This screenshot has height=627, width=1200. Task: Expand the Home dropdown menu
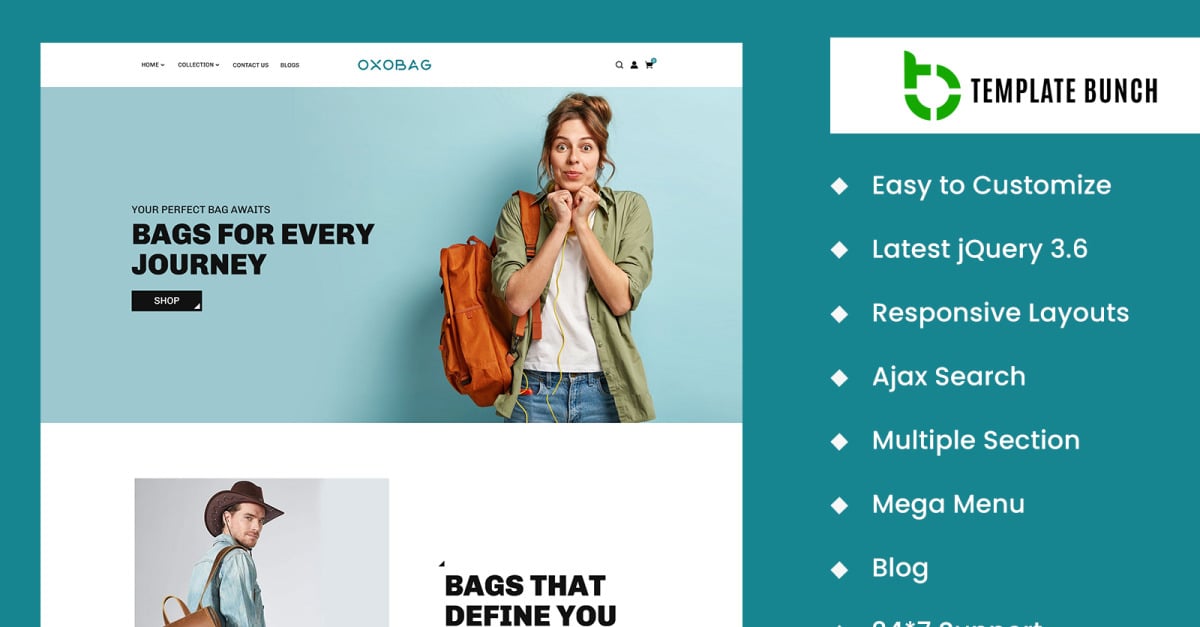pos(153,65)
